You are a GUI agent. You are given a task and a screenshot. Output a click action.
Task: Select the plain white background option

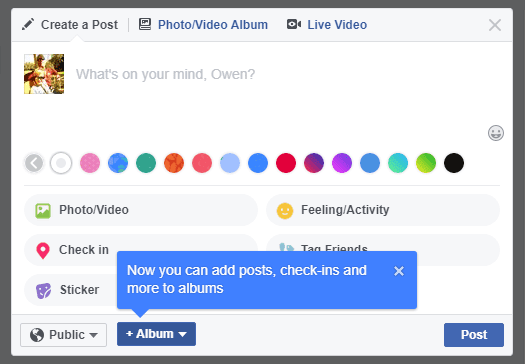tap(61, 163)
